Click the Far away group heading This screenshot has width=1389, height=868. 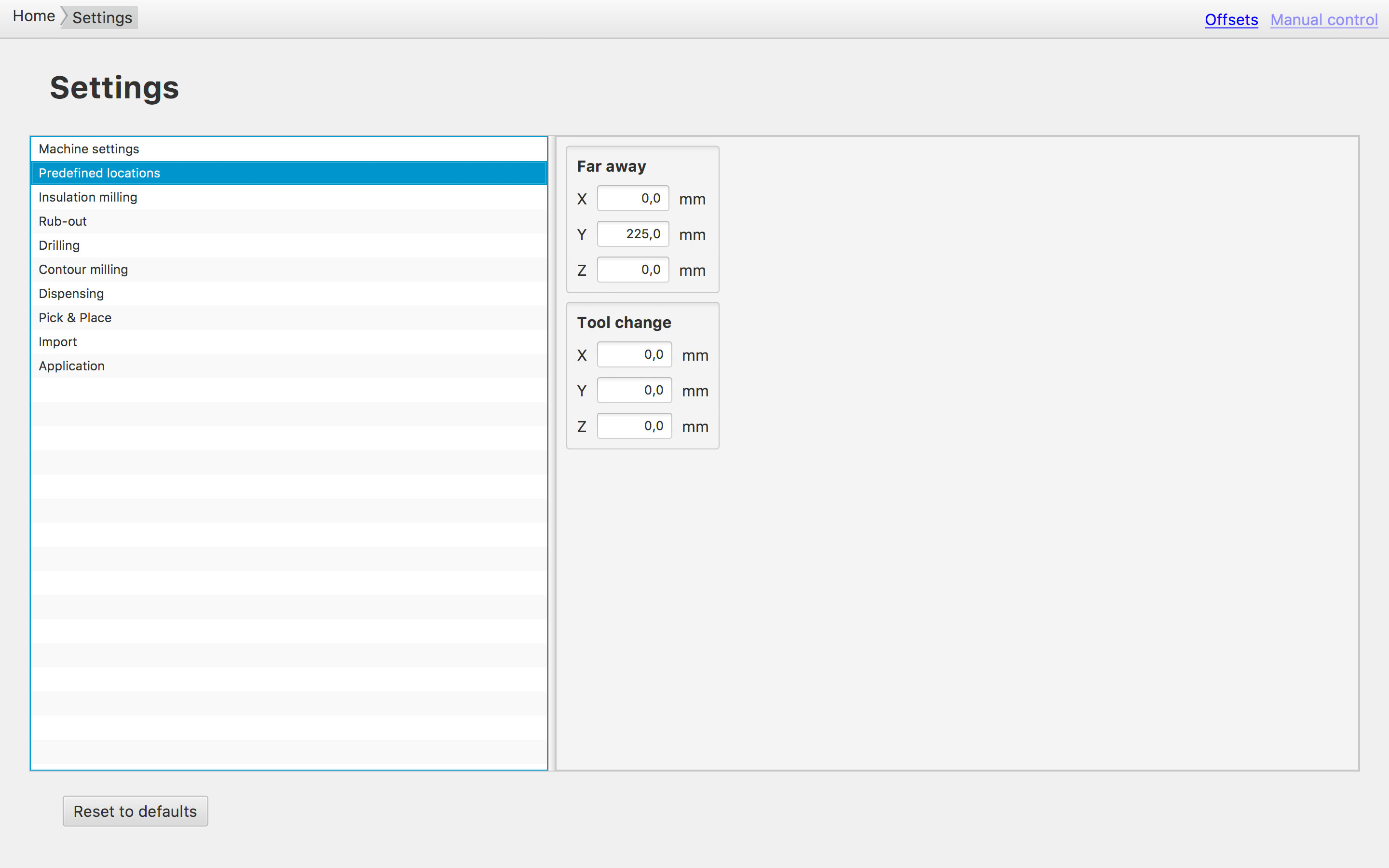[x=611, y=166]
